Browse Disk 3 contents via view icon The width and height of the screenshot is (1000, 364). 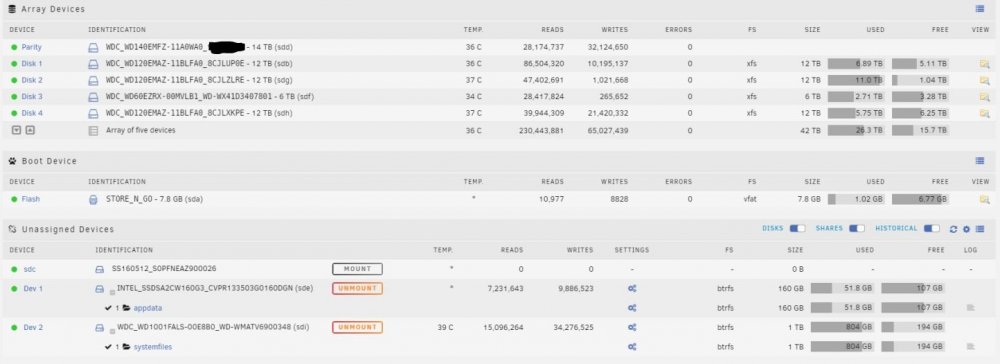985,97
